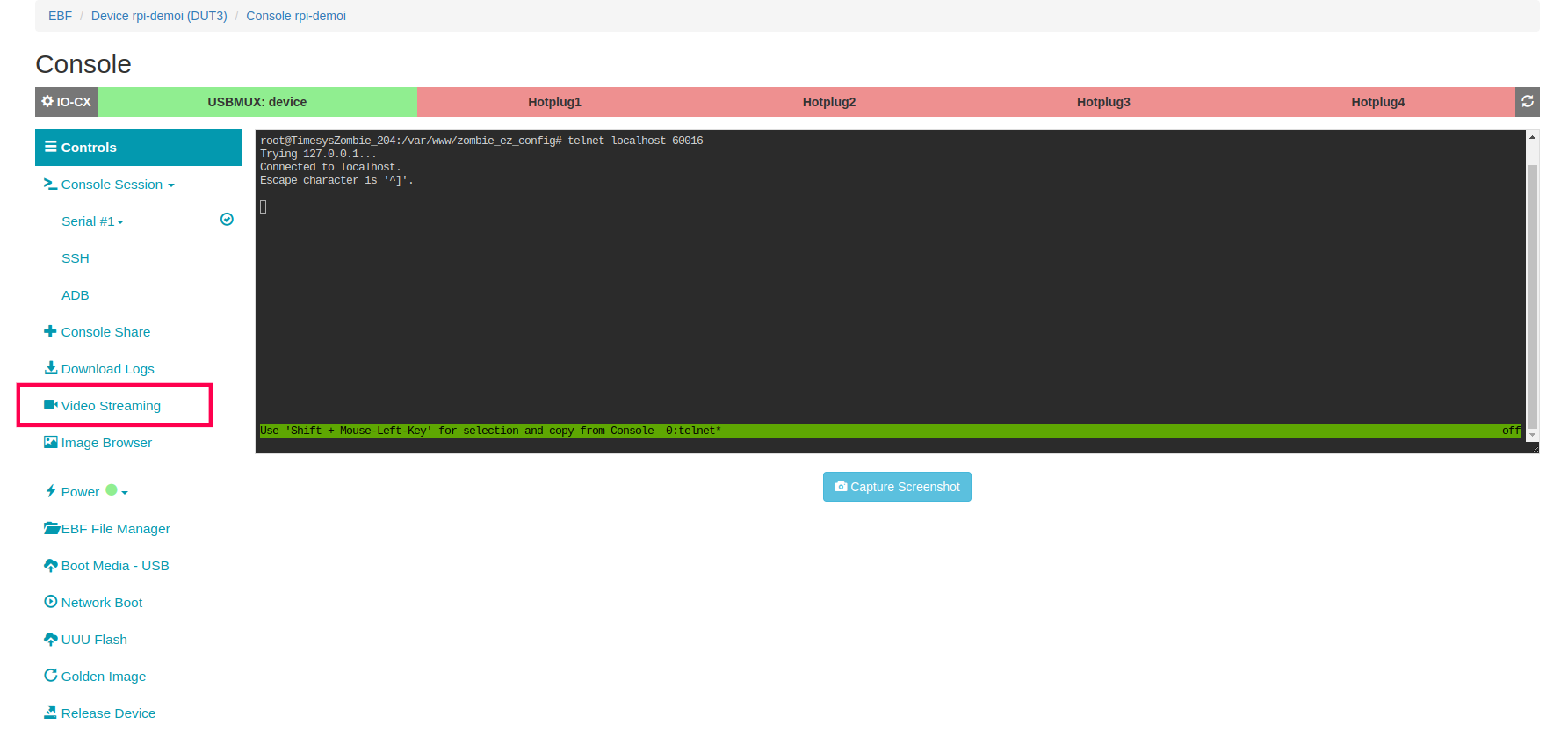Click the circular arrow icon for Golden Image
The image size is (1568, 731).
click(51, 676)
